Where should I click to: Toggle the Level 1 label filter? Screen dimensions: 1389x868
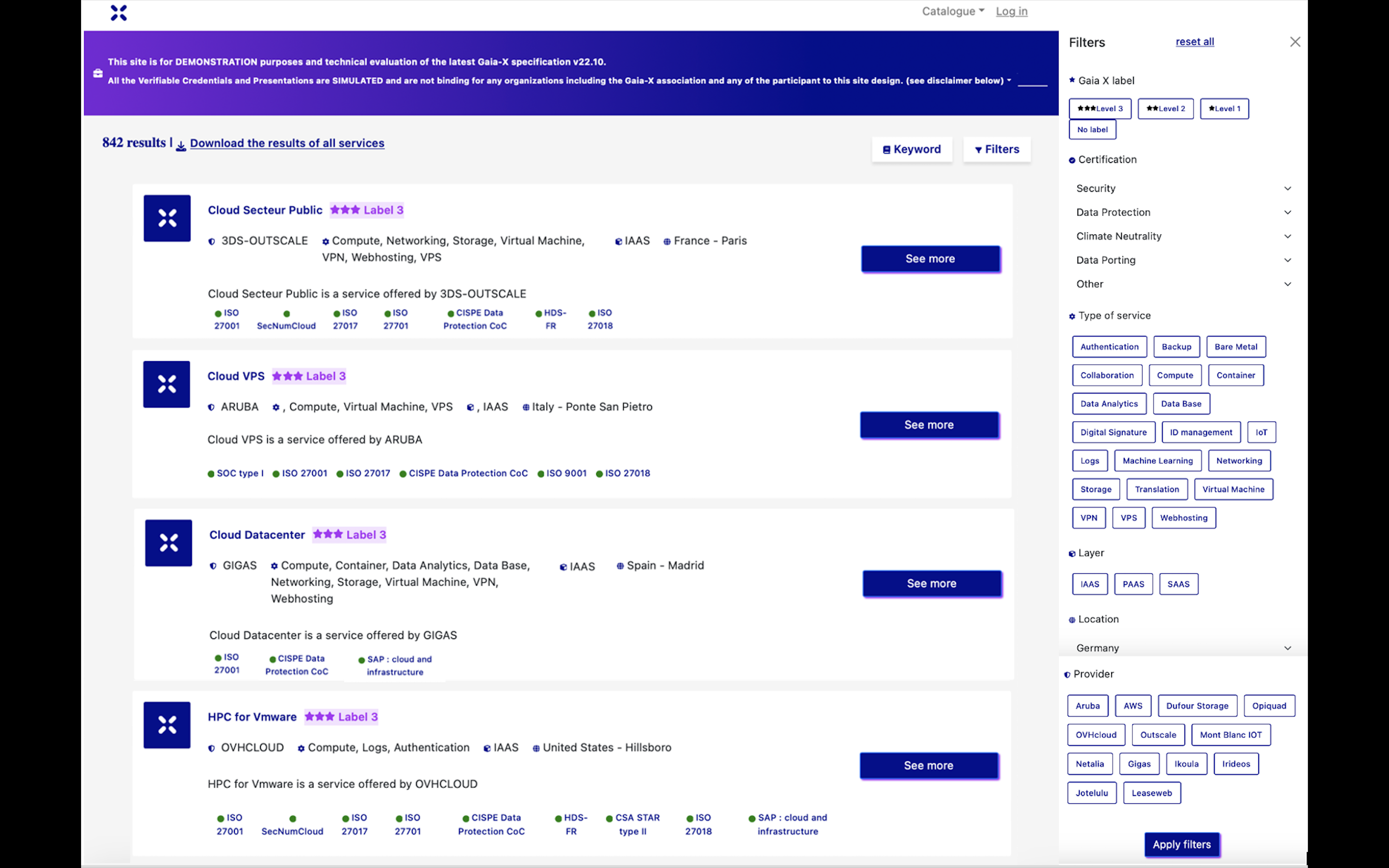pos(1224,108)
